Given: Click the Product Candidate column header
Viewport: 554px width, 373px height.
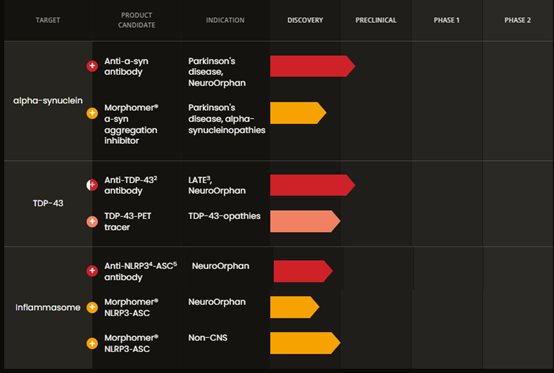Looking at the screenshot, I should point(137,20).
